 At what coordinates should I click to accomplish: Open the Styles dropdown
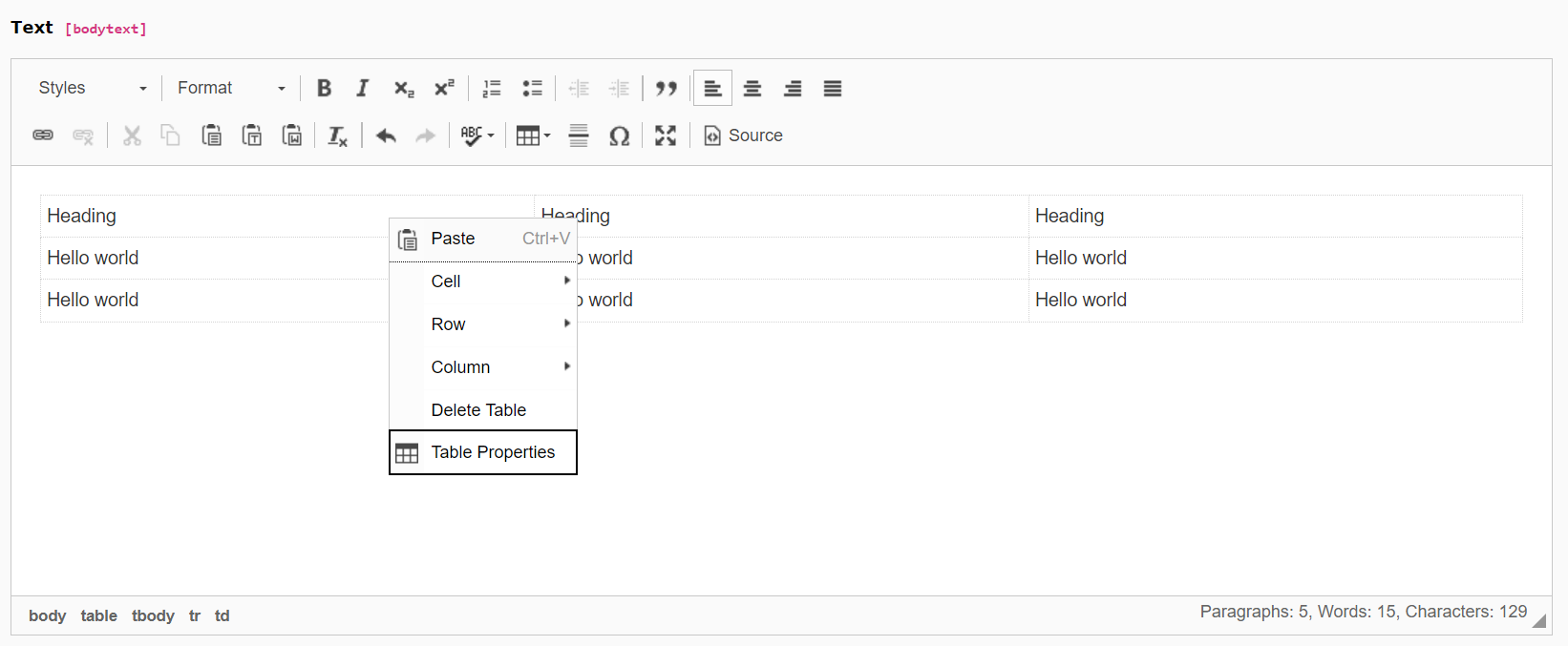coord(93,88)
